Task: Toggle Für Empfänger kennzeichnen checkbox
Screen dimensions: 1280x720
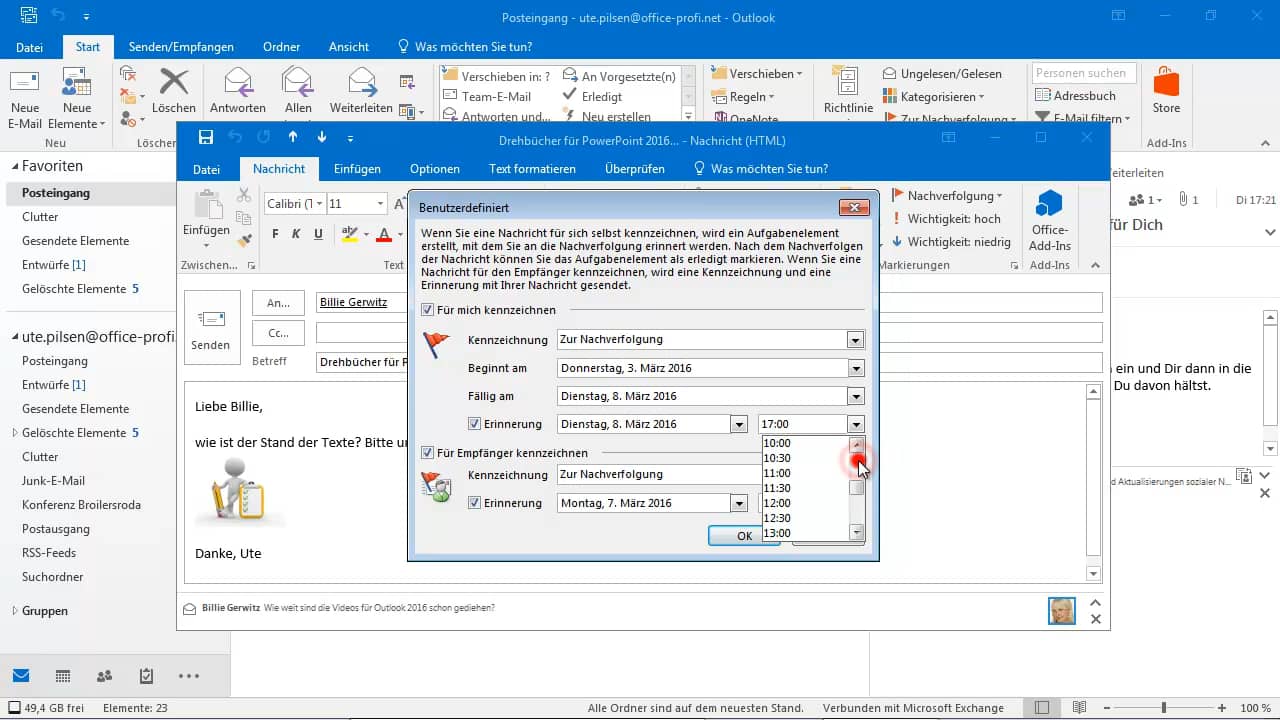Action: click(x=428, y=453)
